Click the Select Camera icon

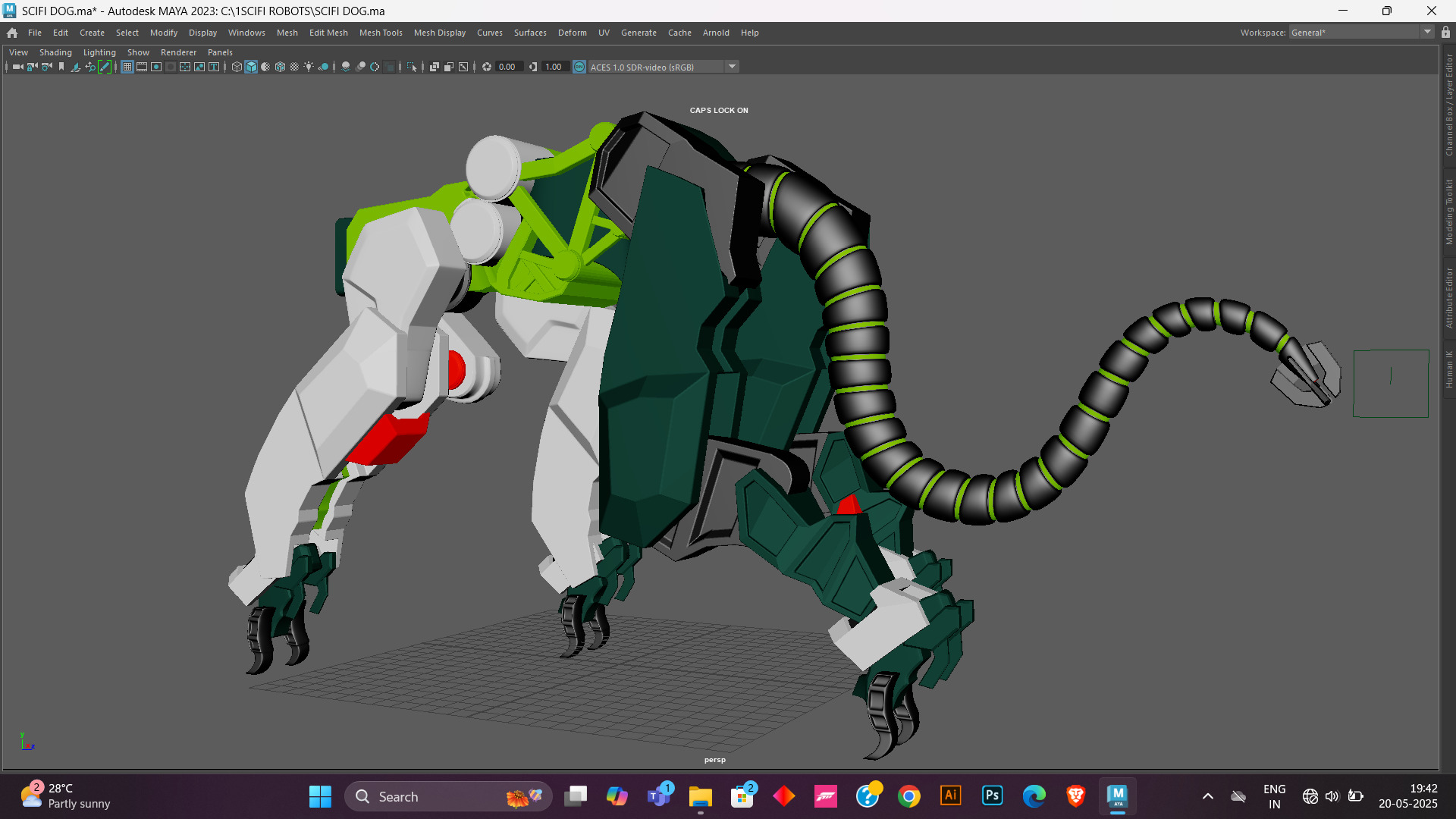pyautogui.click(x=17, y=67)
